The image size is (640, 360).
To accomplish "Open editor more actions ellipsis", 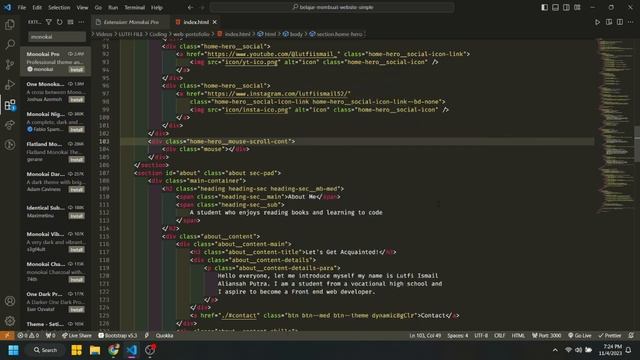I will click(631, 22).
